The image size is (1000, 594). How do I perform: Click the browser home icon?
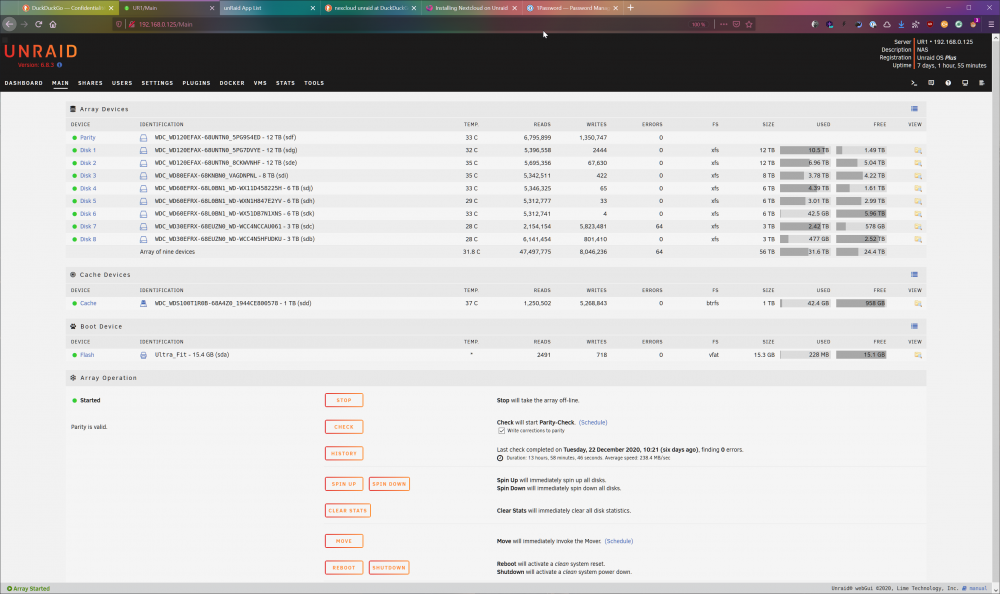click(53, 24)
